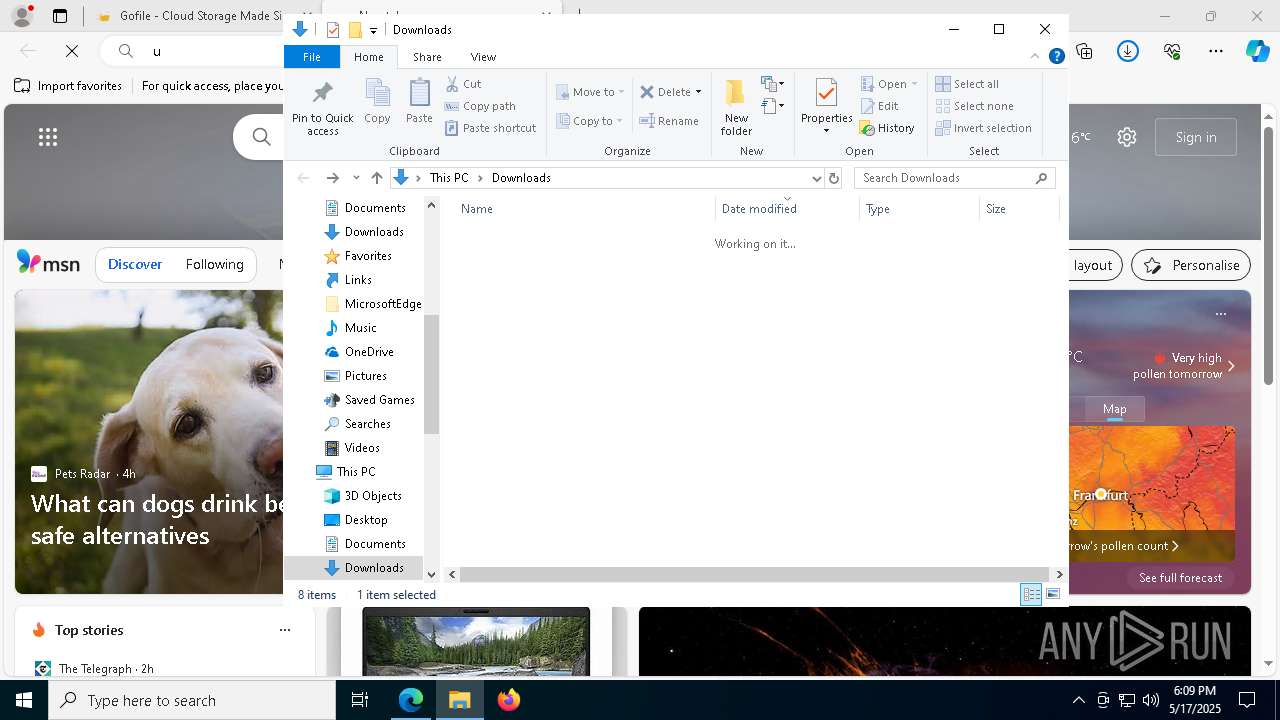Click the Personalise button on MSN

pos(1190,265)
